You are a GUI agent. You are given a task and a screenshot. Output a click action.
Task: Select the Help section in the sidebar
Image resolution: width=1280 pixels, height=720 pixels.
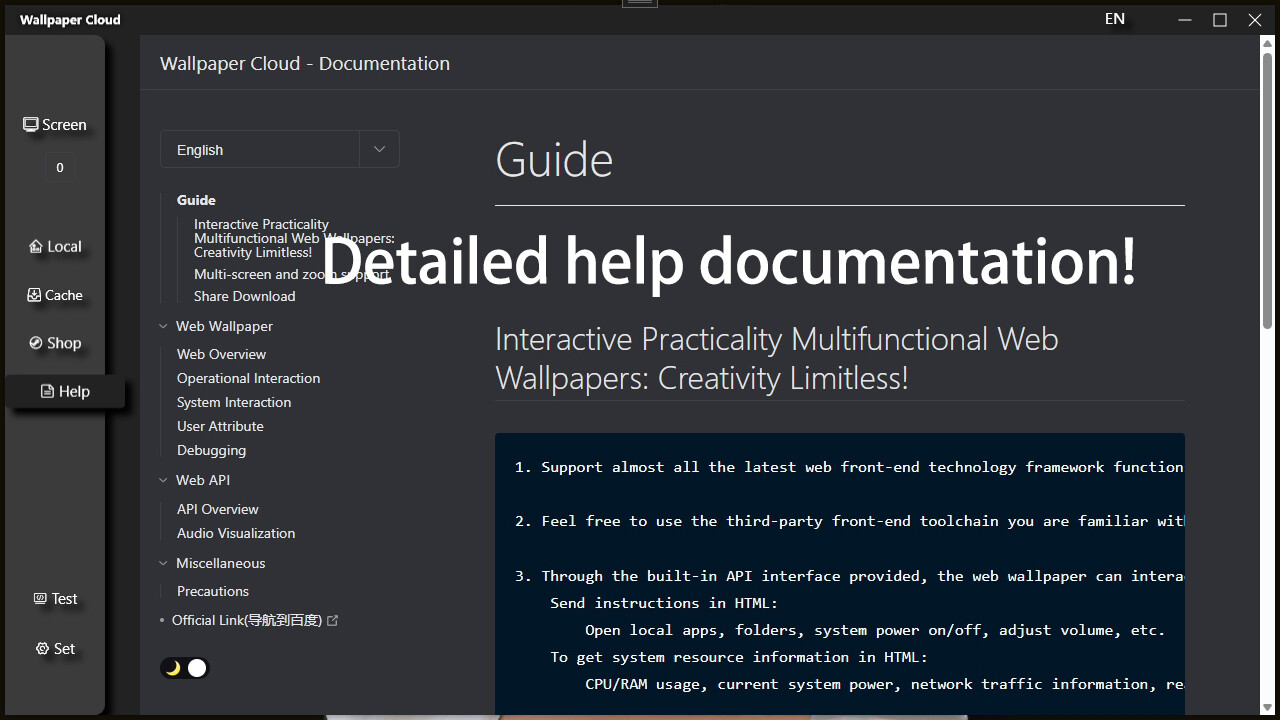[63, 391]
